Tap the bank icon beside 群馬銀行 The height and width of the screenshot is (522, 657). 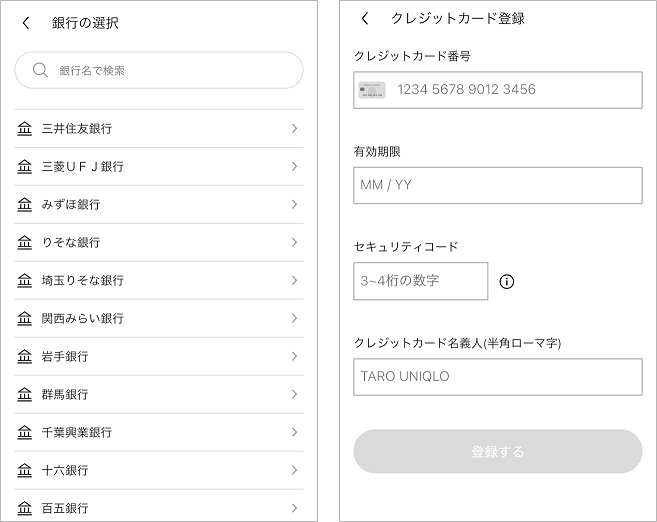click(24, 394)
